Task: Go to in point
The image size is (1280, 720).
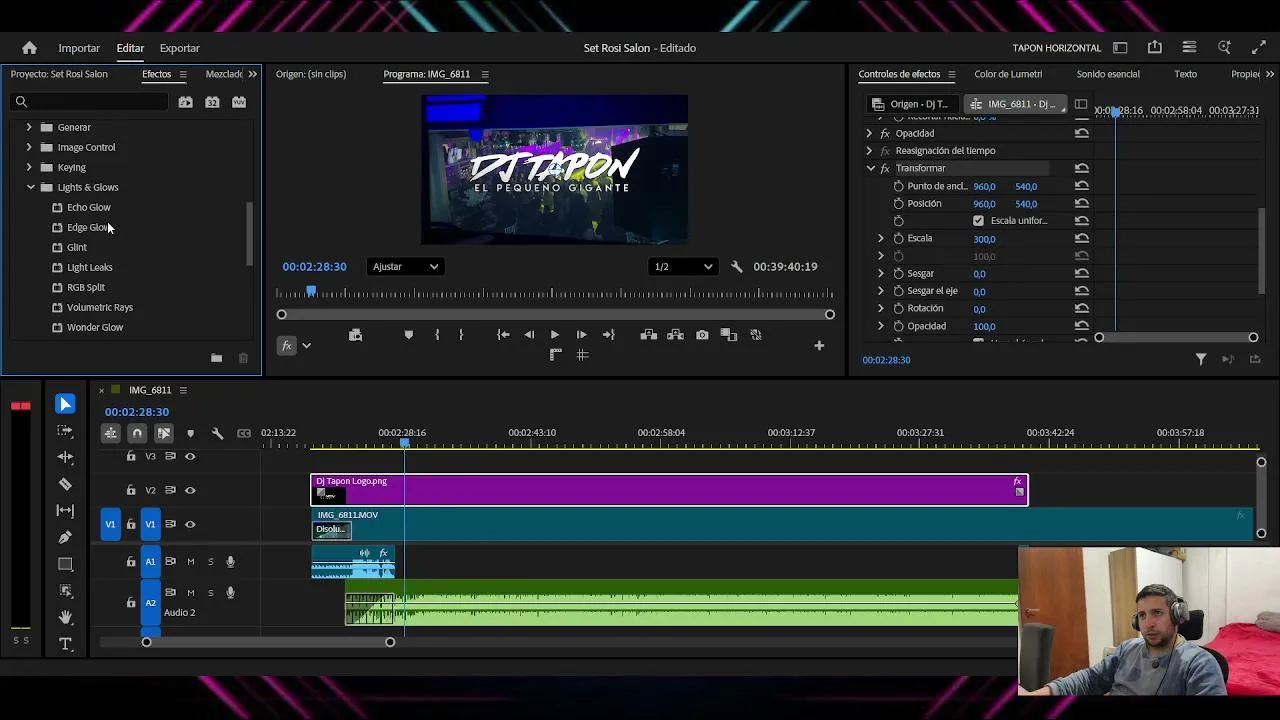Action: tap(503, 335)
